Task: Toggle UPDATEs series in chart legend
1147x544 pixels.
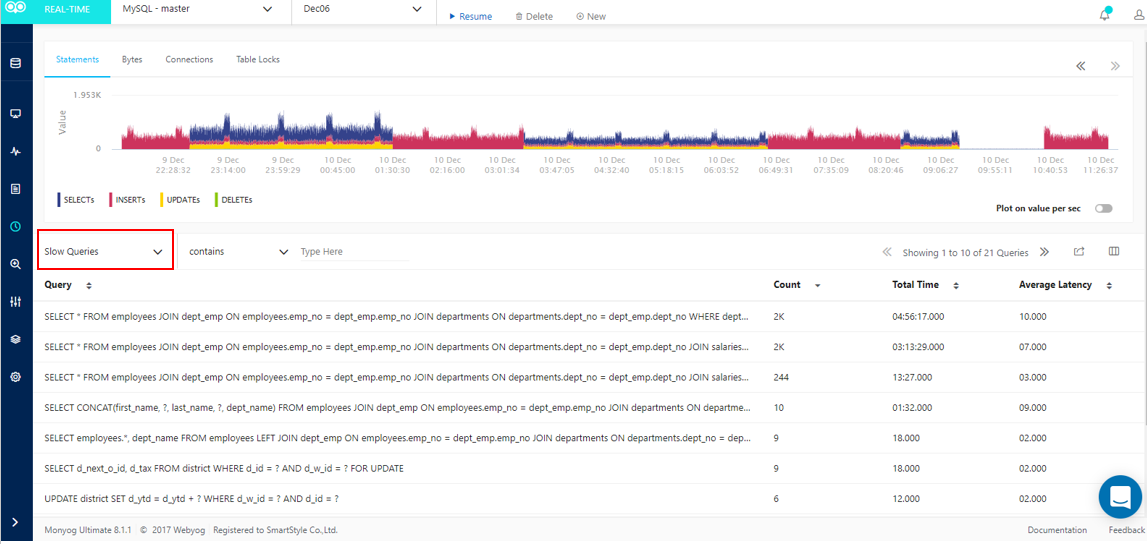Action: coord(179,199)
